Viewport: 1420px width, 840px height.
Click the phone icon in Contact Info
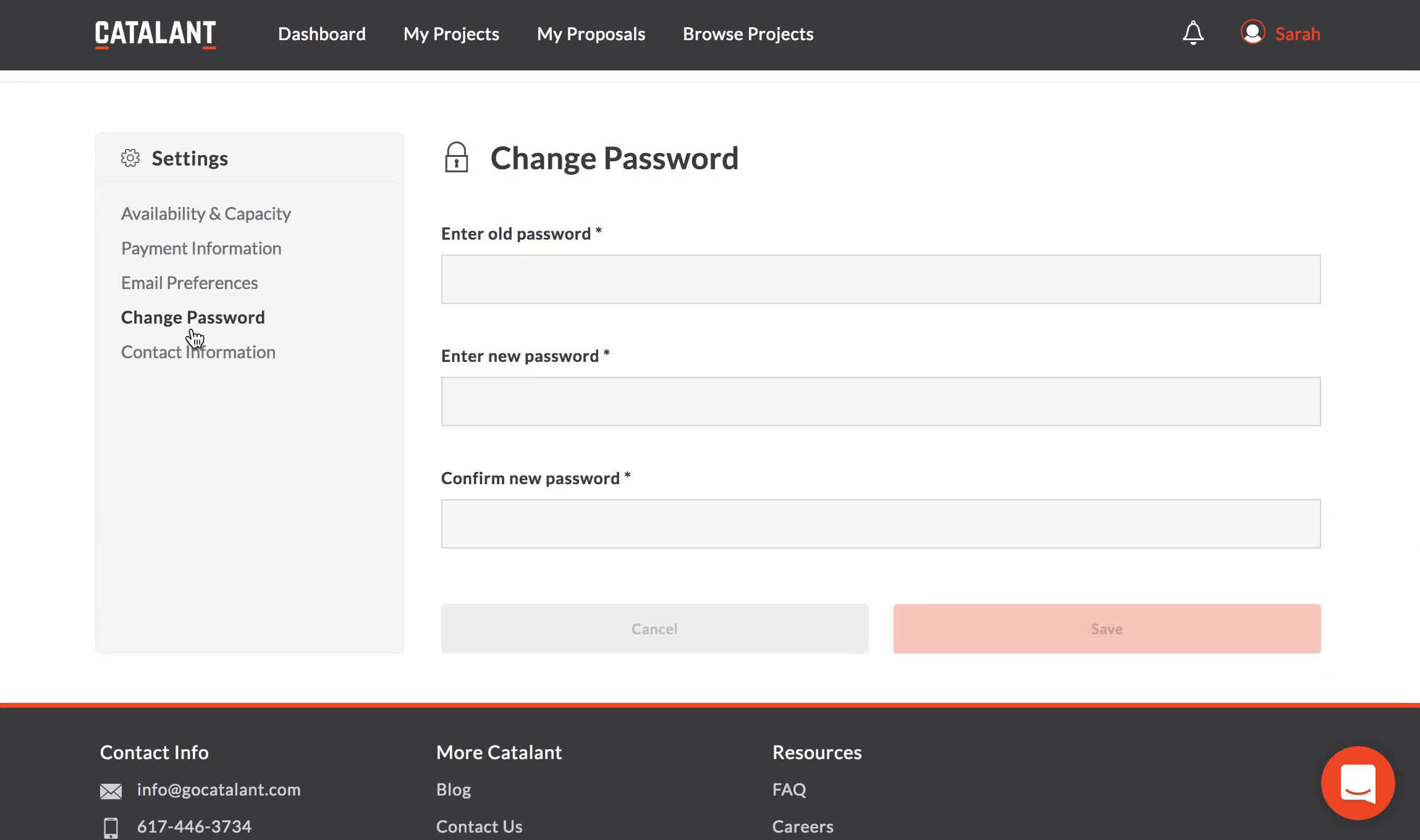click(x=111, y=828)
